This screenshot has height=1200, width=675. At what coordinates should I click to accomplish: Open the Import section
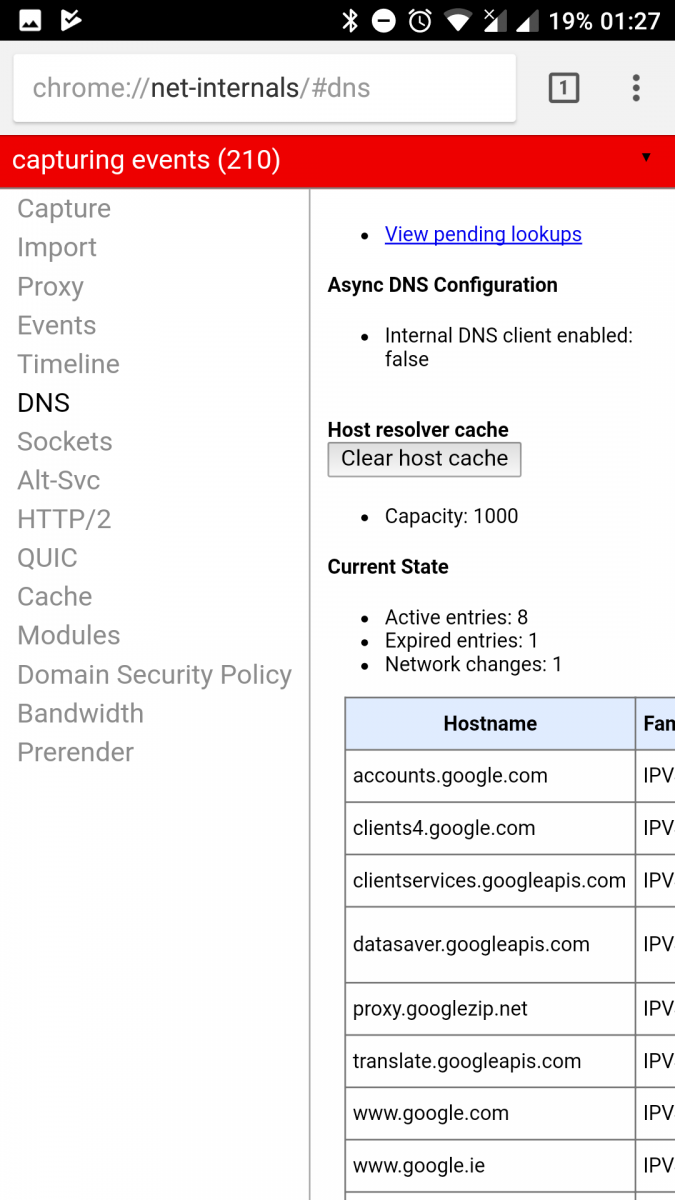57,248
